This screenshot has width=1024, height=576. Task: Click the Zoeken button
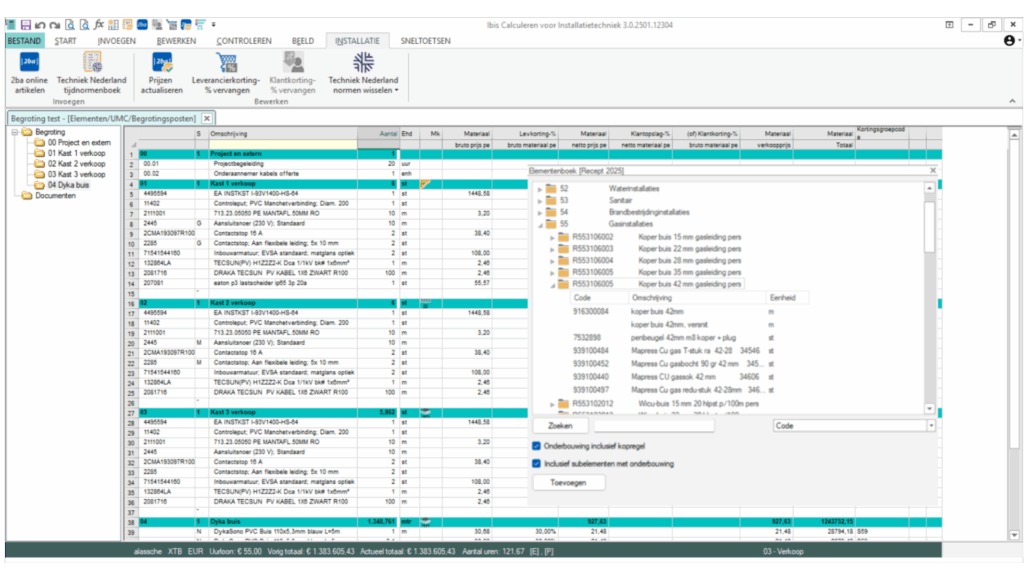click(x=558, y=425)
